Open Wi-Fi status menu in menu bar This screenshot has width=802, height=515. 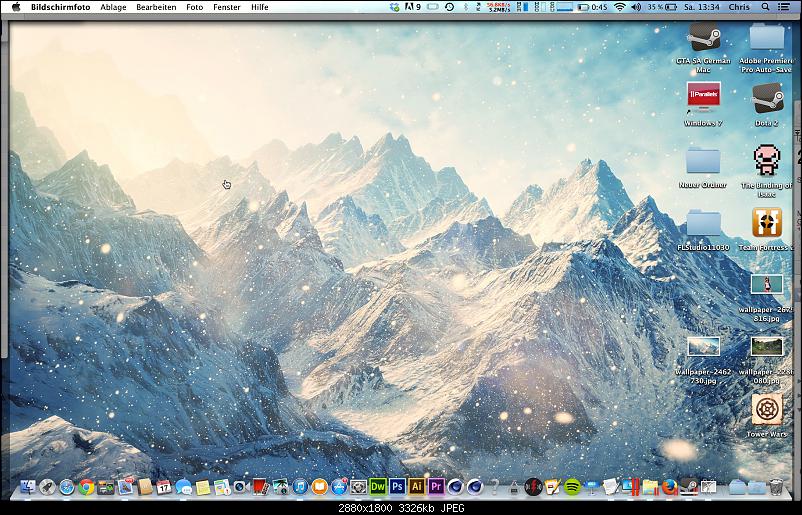[620, 7]
